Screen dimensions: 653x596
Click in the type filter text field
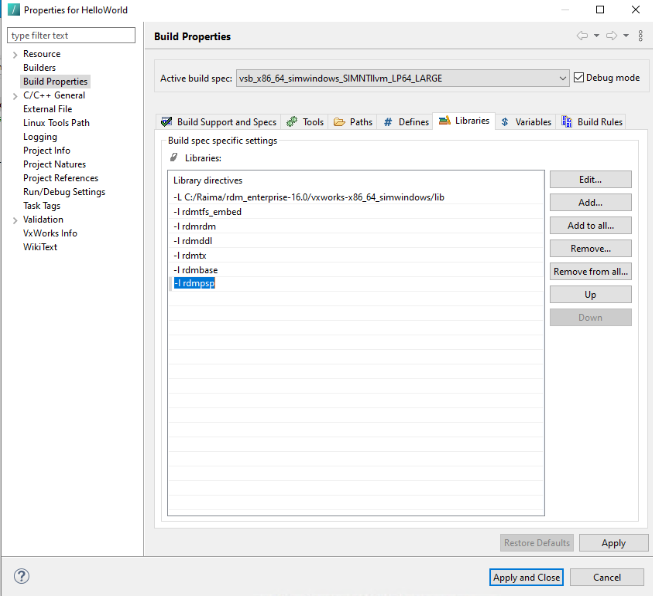71,36
